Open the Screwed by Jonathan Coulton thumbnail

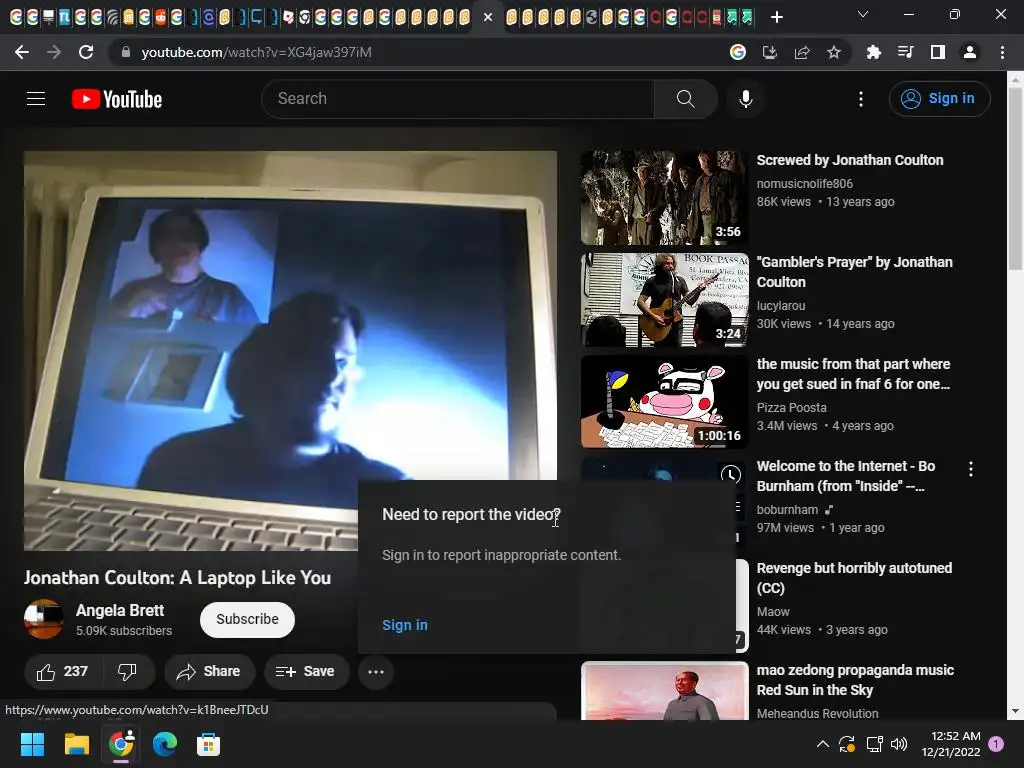[665, 198]
